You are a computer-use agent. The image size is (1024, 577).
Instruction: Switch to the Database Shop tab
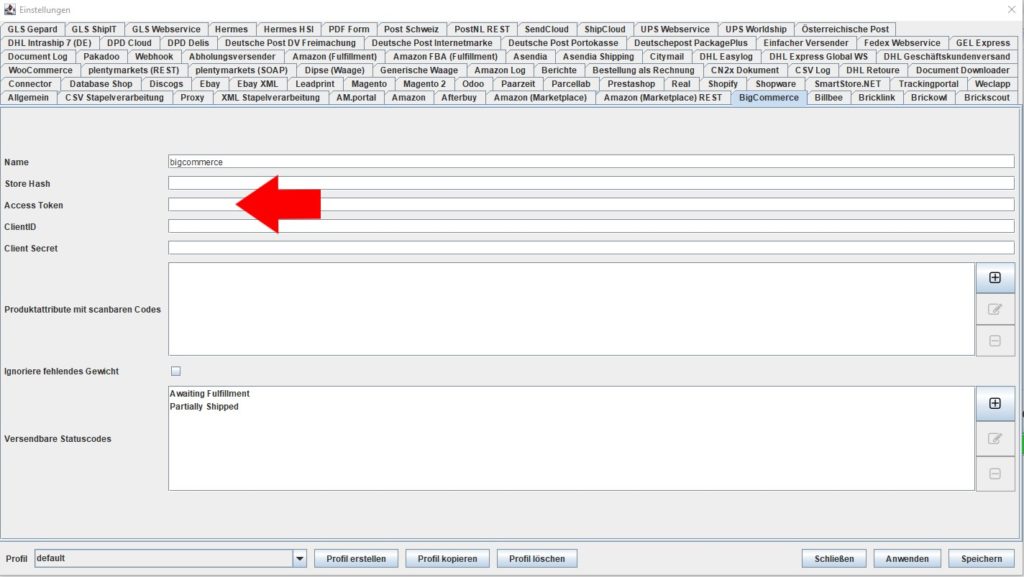101,84
